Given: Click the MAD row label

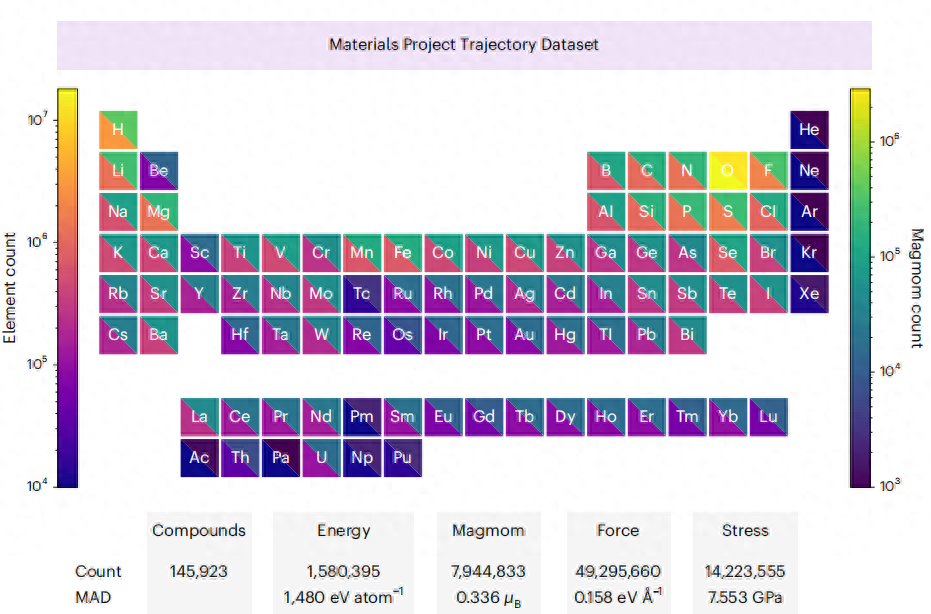Looking at the screenshot, I should click(x=93, y=597).
